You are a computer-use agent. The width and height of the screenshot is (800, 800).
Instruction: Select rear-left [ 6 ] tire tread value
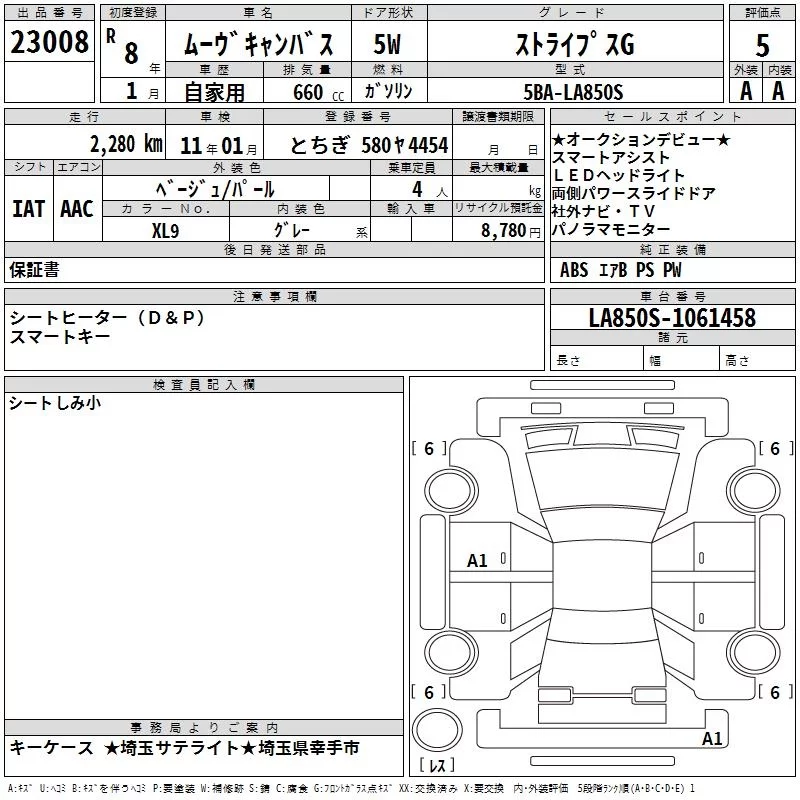tap(429, 692)
